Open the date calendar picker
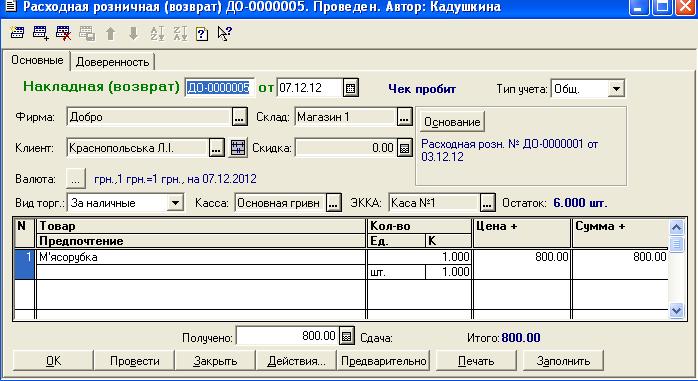This screenshot has height=381, width=698. 351,88
